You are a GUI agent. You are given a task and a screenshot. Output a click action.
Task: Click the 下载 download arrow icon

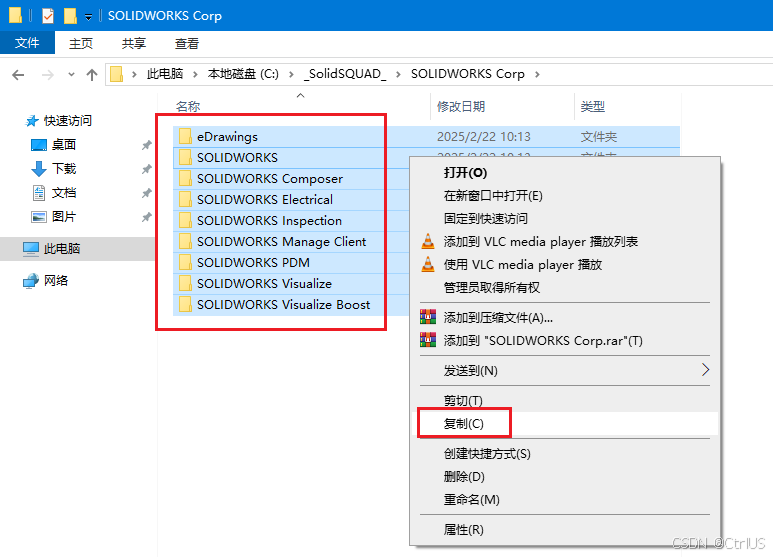tap(39, 169)
